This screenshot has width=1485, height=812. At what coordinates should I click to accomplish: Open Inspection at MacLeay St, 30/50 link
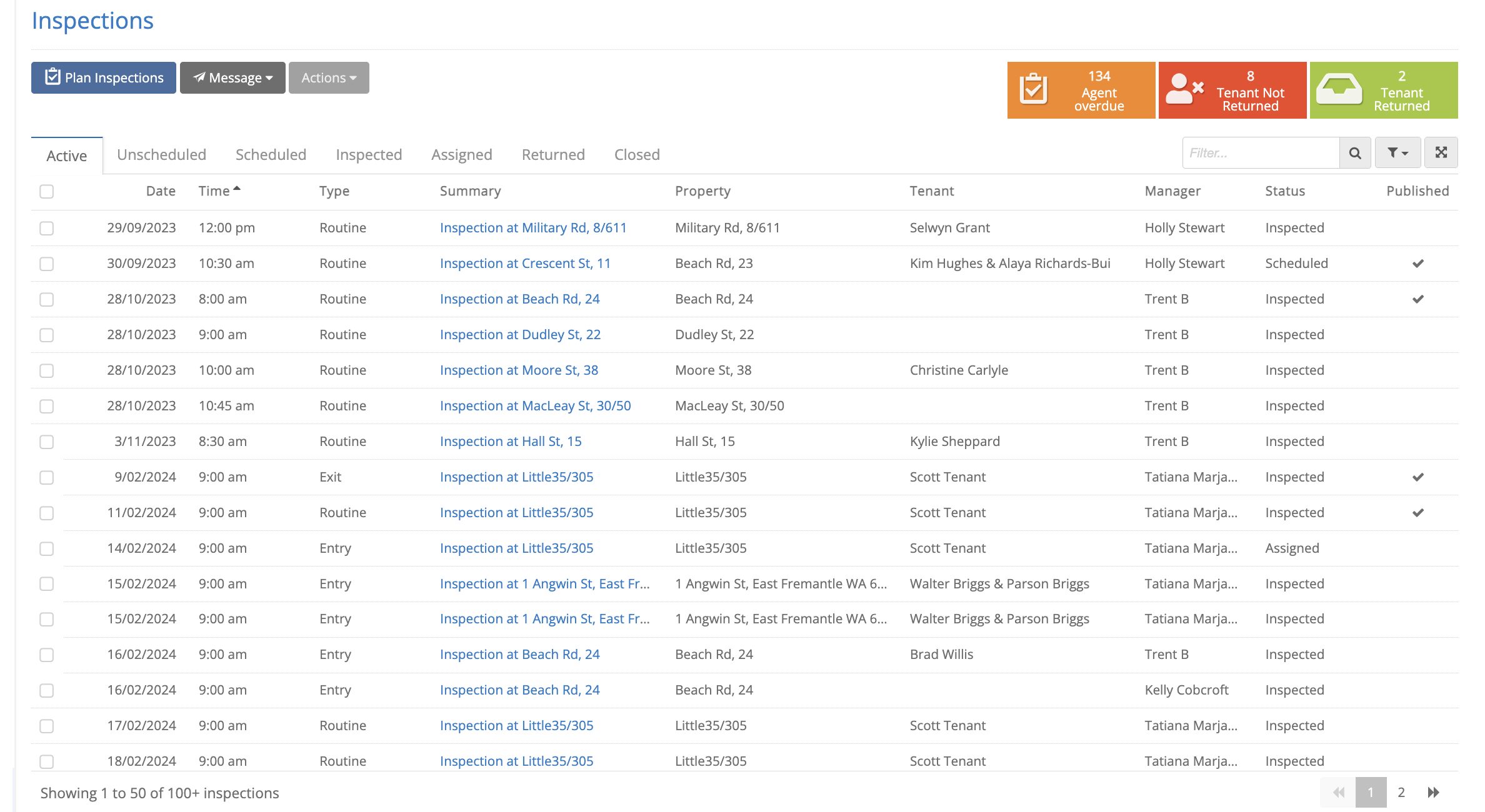(535, 406)
